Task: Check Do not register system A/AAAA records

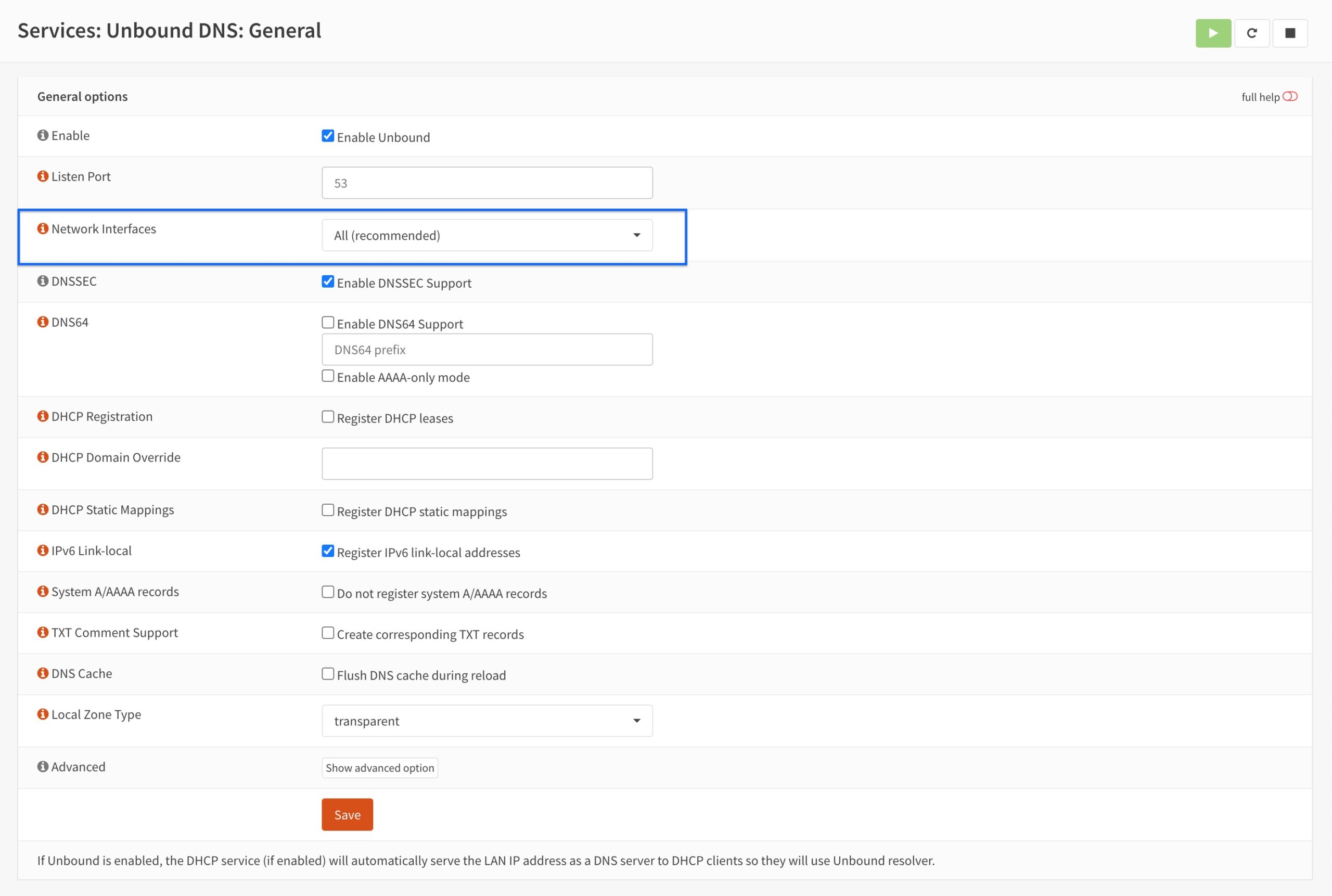Action: (328, 593)
